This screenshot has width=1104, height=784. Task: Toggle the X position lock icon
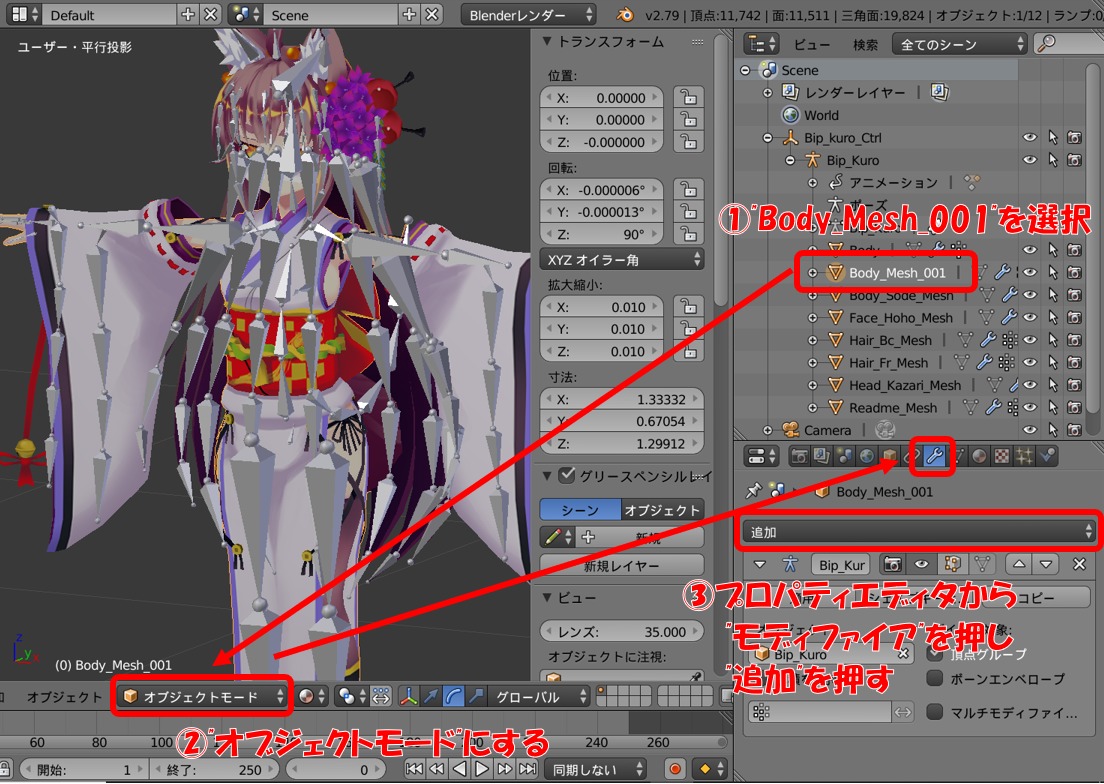pos(686,98)
